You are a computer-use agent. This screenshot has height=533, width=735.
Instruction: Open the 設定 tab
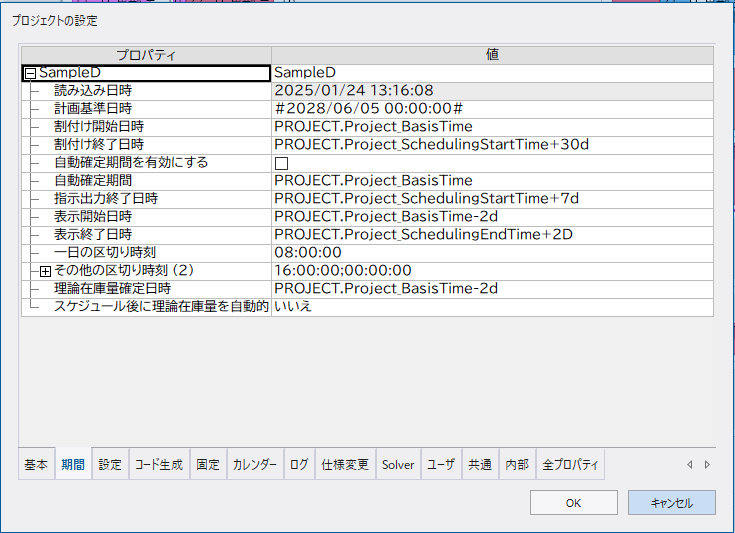pyautogui.click(x=110, y=465)
